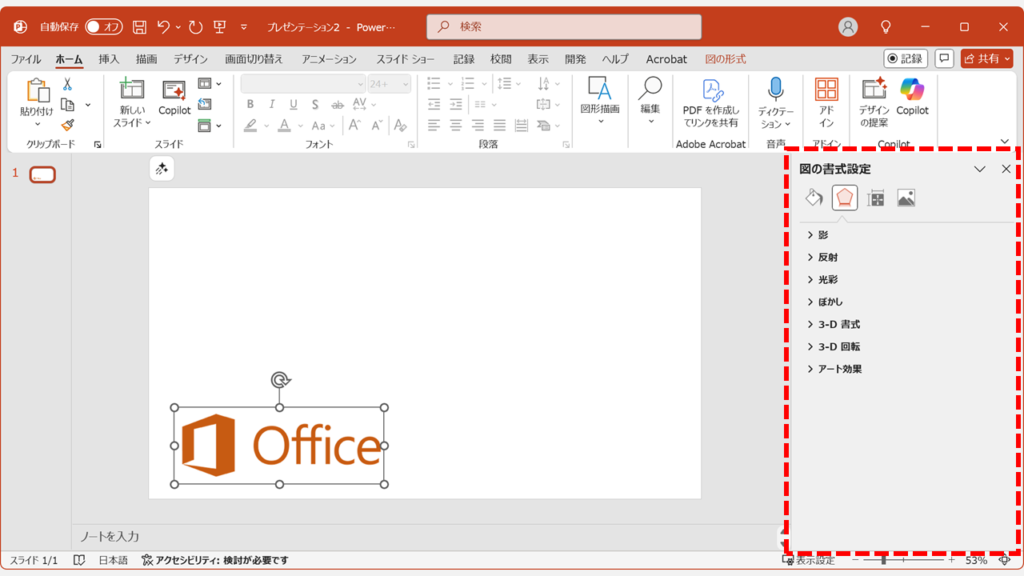Viewport: 1024px width, 576px height.
Task: Click the Cut scissors icon
Action: click(67, 84)
